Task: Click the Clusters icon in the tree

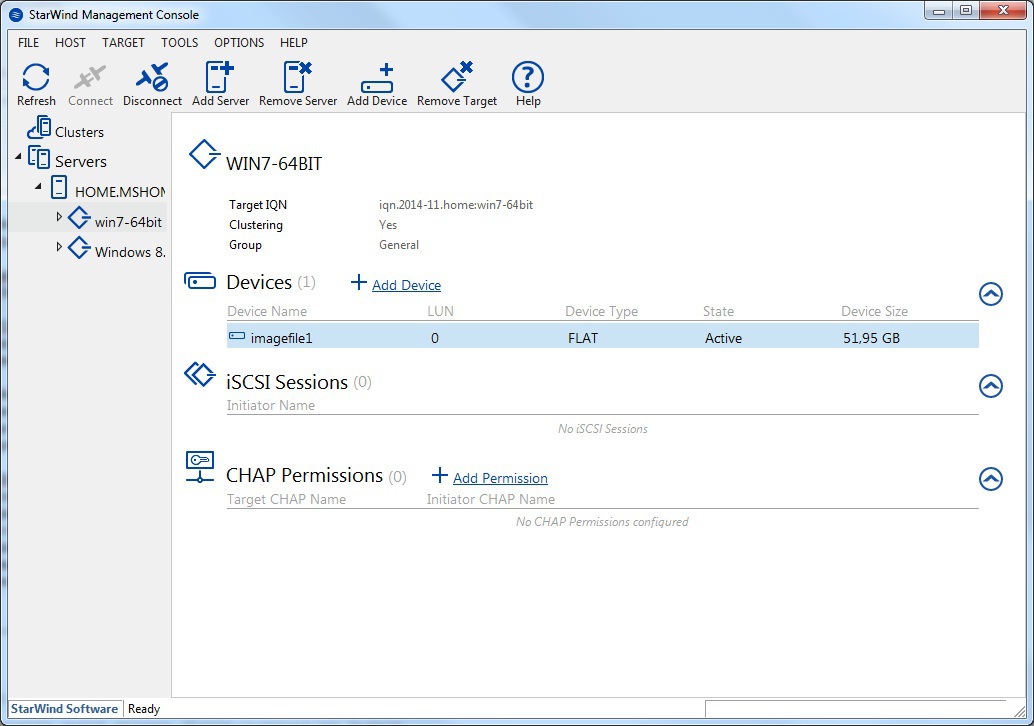Action: pyautogui.click(x=39, y=127)
